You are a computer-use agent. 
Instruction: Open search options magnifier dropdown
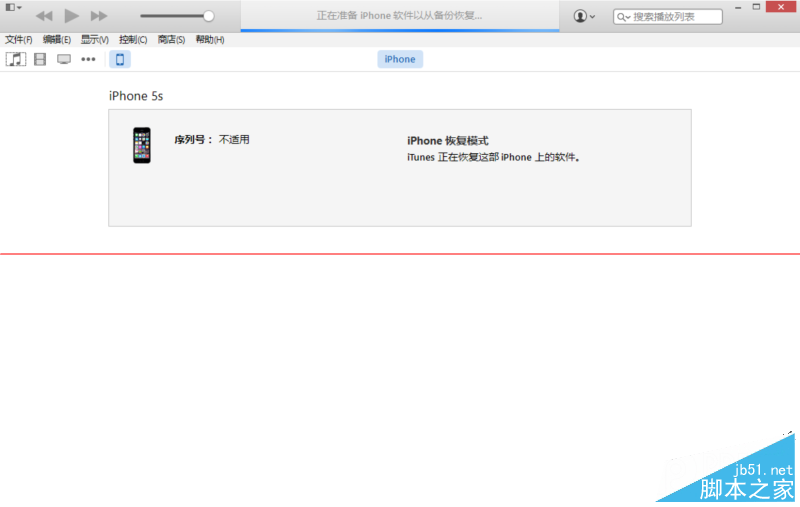point(623,17)
